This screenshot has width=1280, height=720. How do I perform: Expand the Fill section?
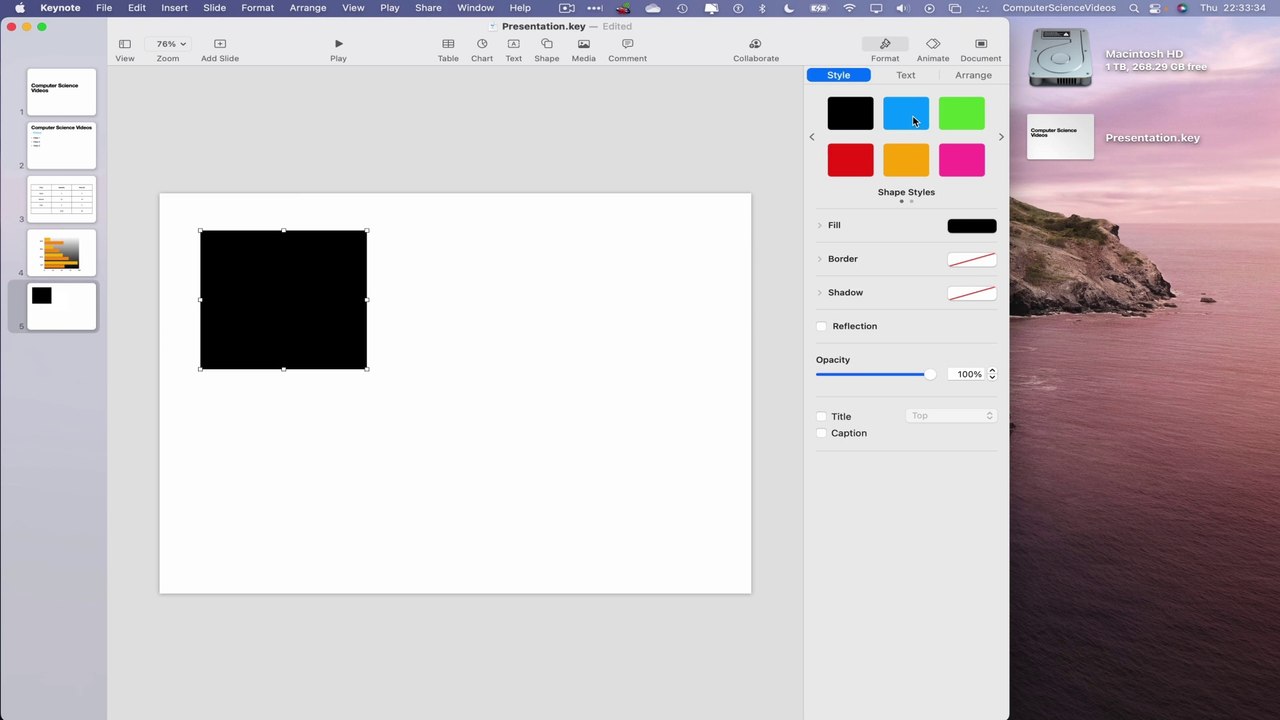pyautogui.click(x=820, y=225)
